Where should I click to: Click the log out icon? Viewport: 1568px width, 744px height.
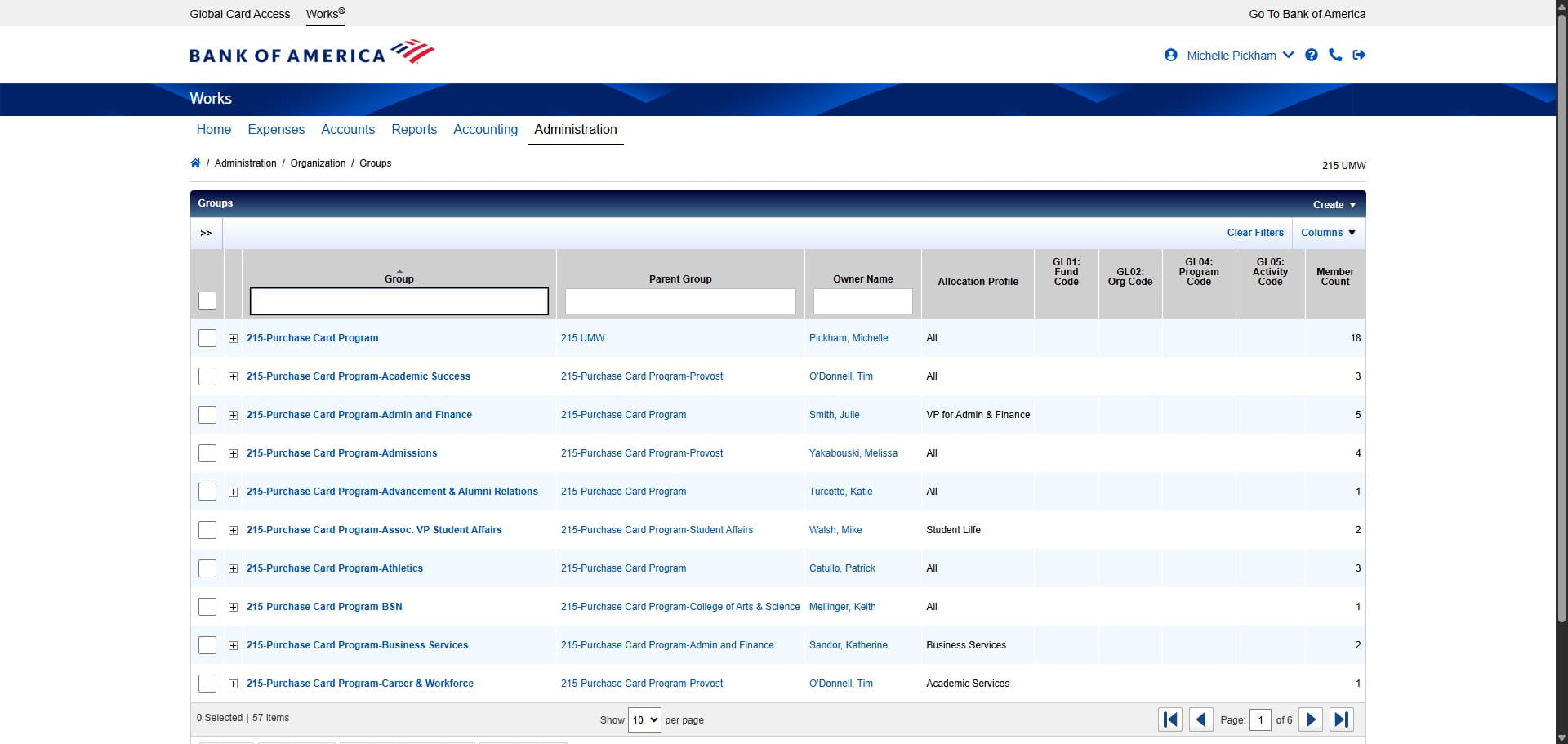coord(1359,55)
